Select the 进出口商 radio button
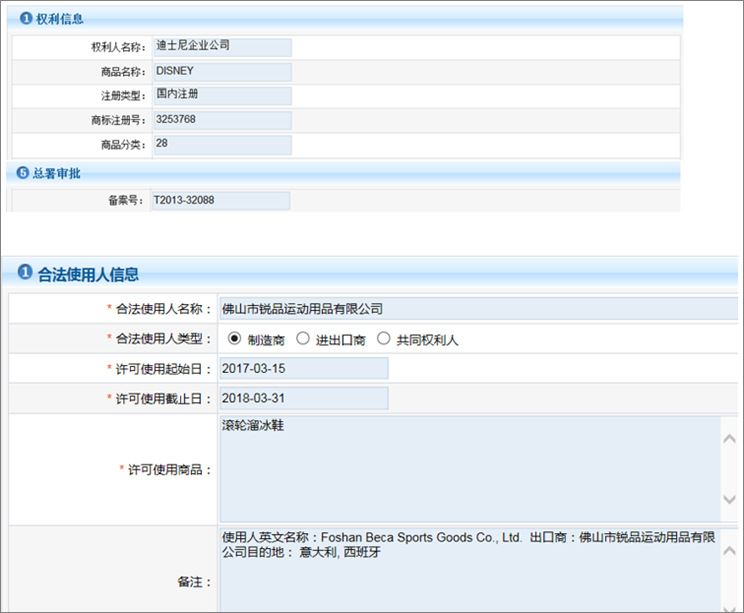The width and height of the screenshot is (744, 613). tap(303, 339)
